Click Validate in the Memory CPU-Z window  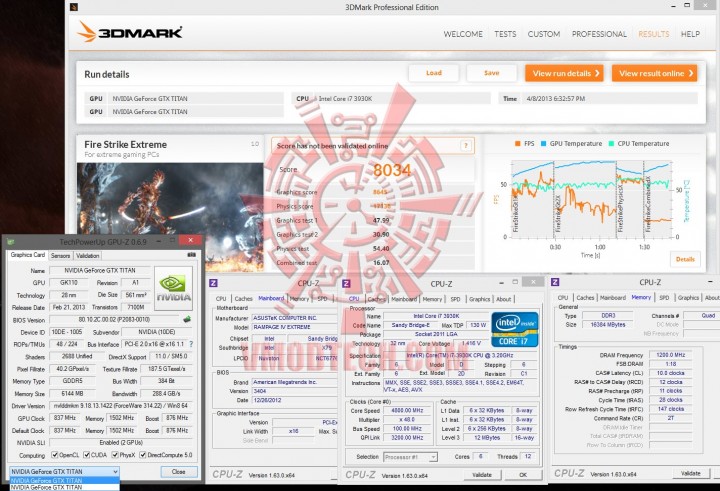691,473
